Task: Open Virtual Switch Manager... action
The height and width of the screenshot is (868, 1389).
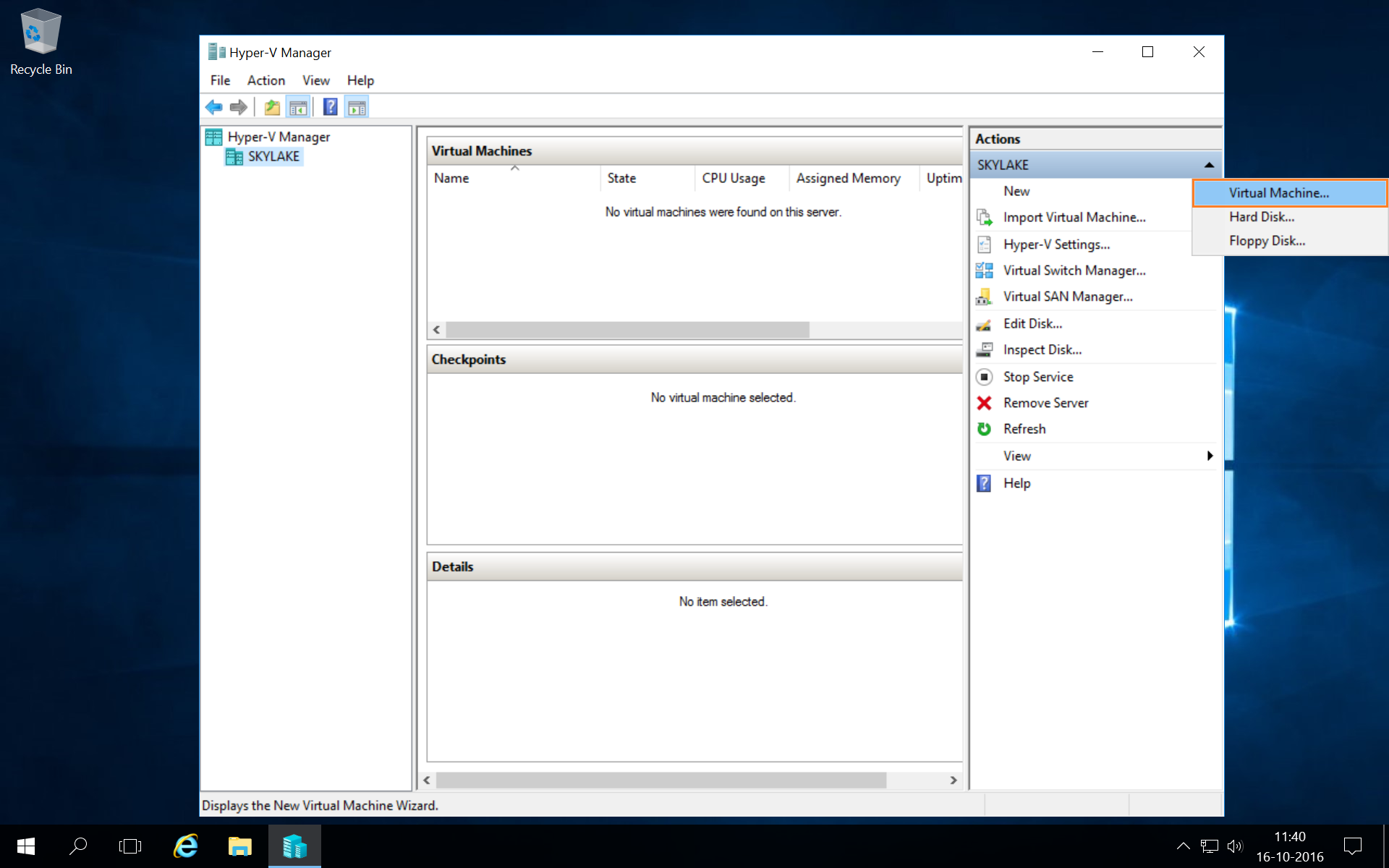Action: [x=1074, y=271]
